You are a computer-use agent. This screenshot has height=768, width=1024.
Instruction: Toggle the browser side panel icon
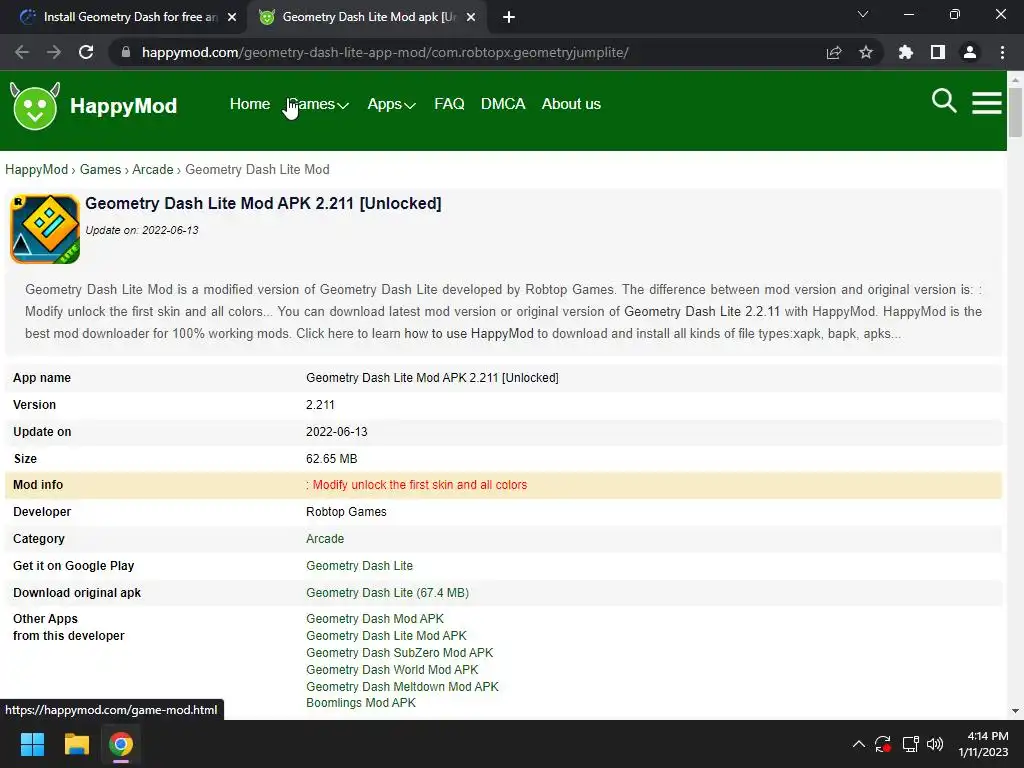[x=938, y=52]
